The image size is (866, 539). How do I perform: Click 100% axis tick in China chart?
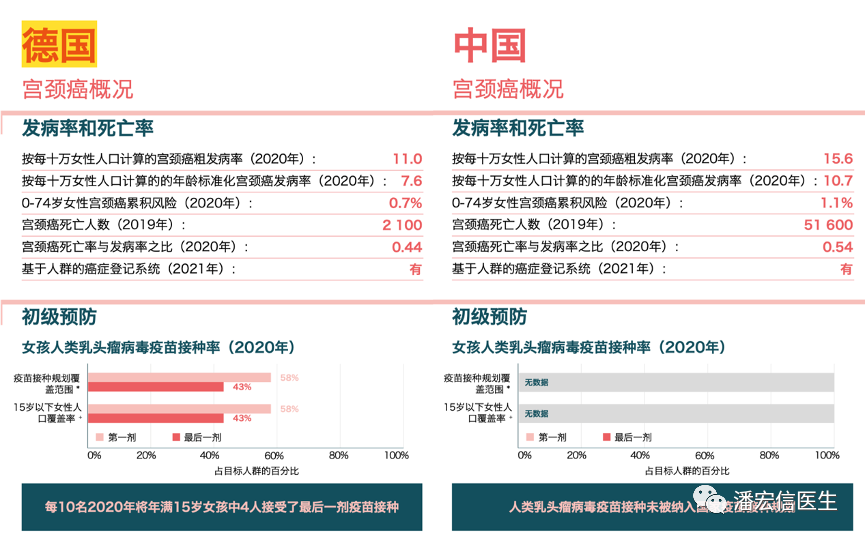click(827, 456)
